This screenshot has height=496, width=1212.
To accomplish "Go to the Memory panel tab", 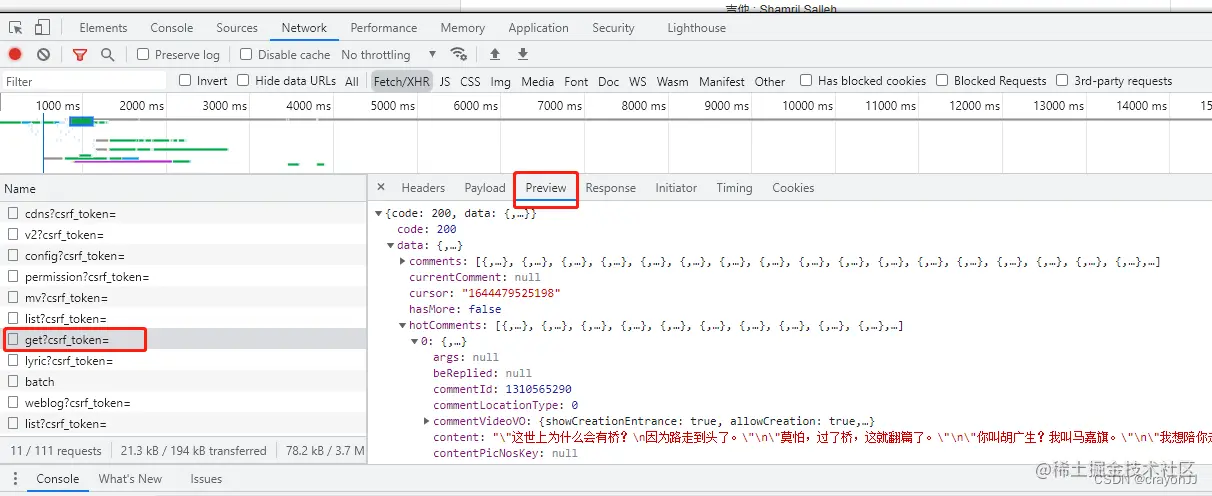I will tap(463, 28).
